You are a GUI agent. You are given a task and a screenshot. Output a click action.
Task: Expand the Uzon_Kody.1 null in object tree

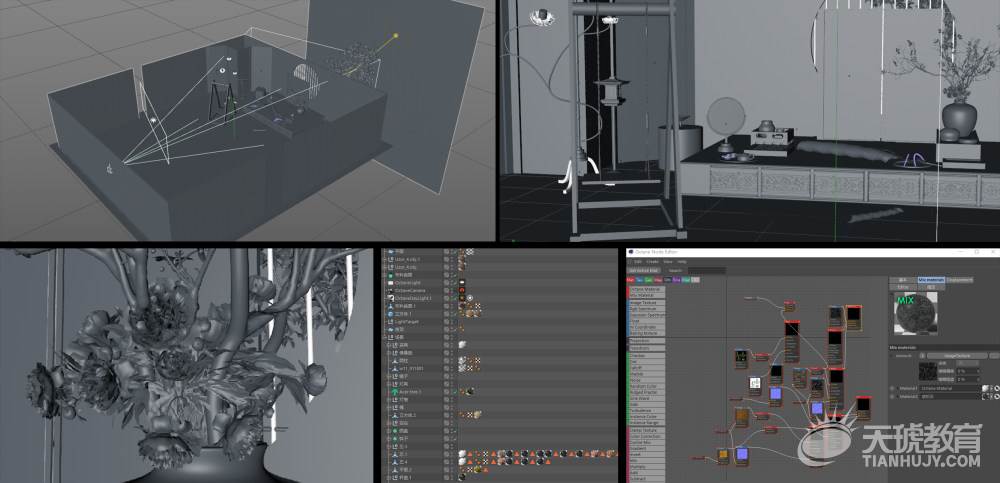pos(385,260)
